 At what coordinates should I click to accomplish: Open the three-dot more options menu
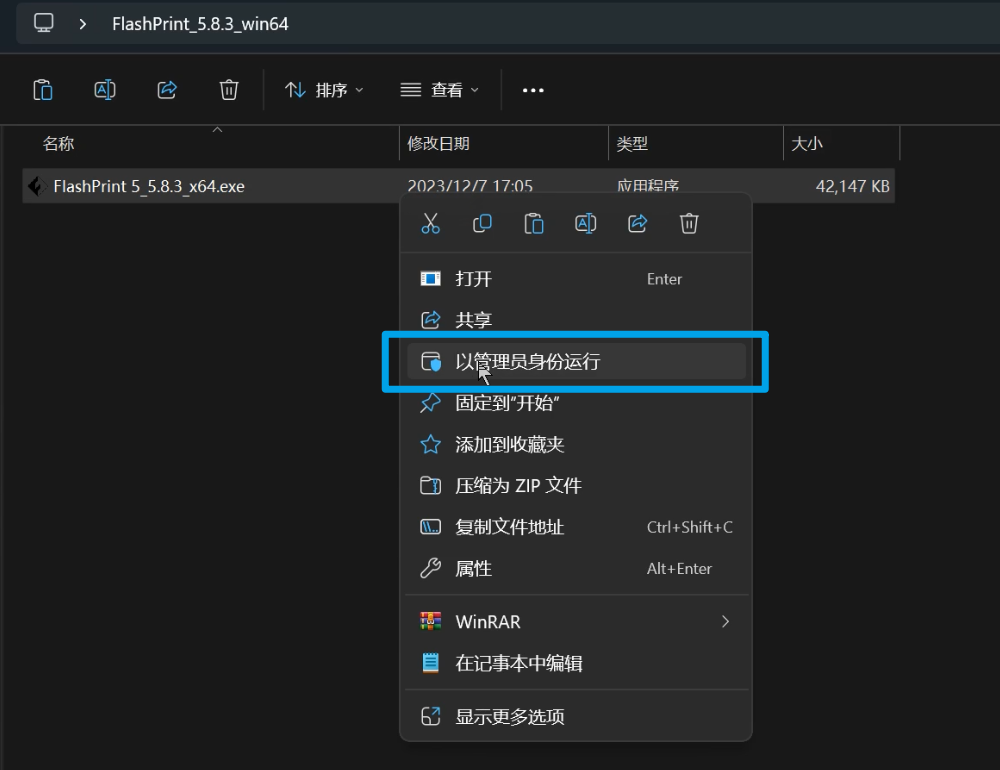(x=533, y=90)
